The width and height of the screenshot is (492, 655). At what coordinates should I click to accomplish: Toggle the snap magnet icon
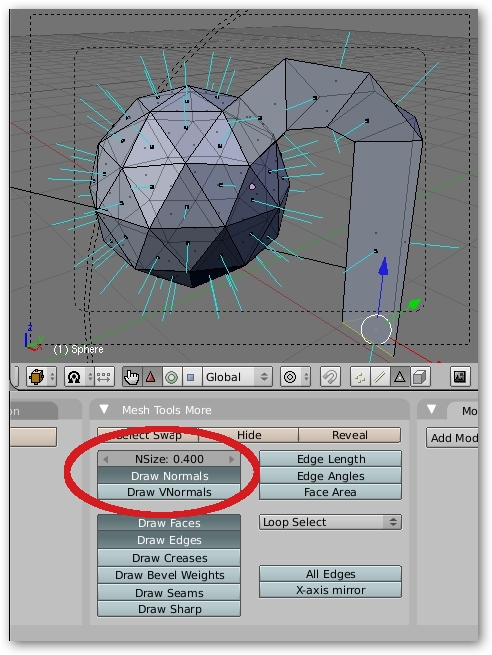(x=330, y=377)
